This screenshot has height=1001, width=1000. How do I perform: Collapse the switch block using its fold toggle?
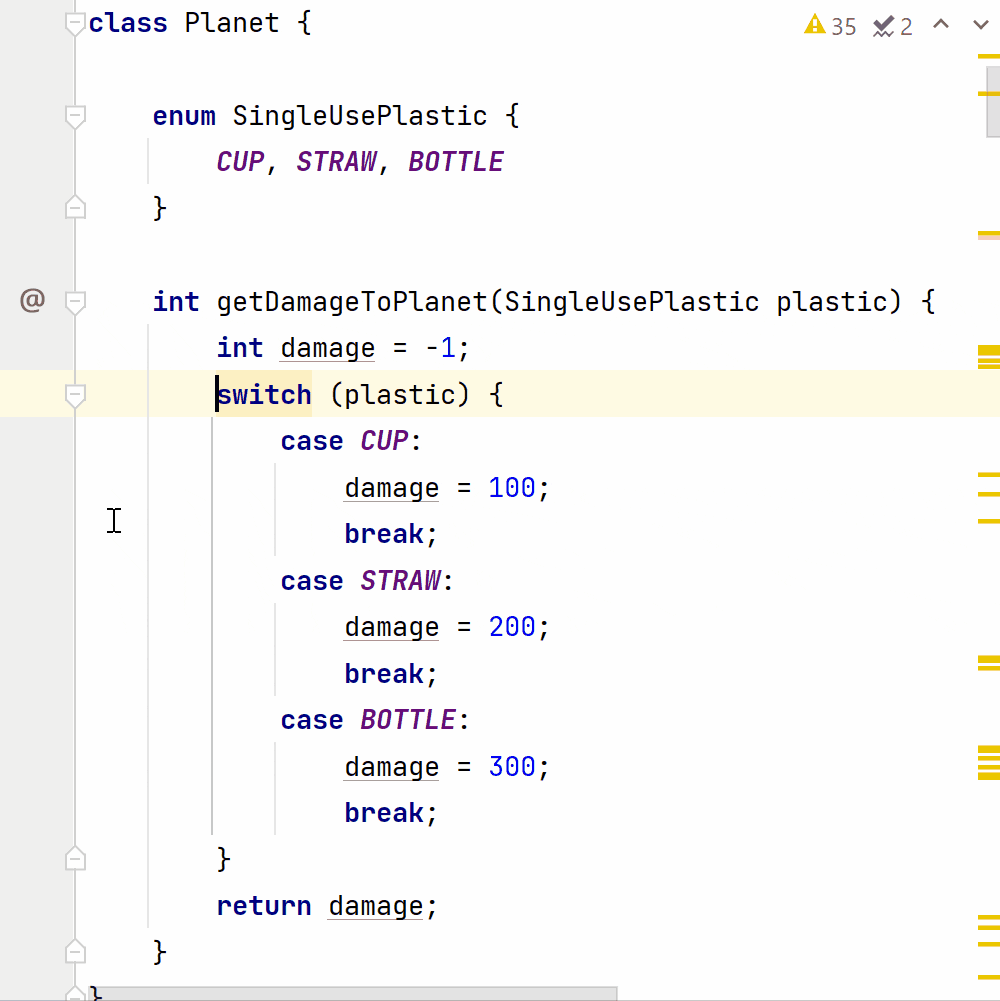[75, 396]
